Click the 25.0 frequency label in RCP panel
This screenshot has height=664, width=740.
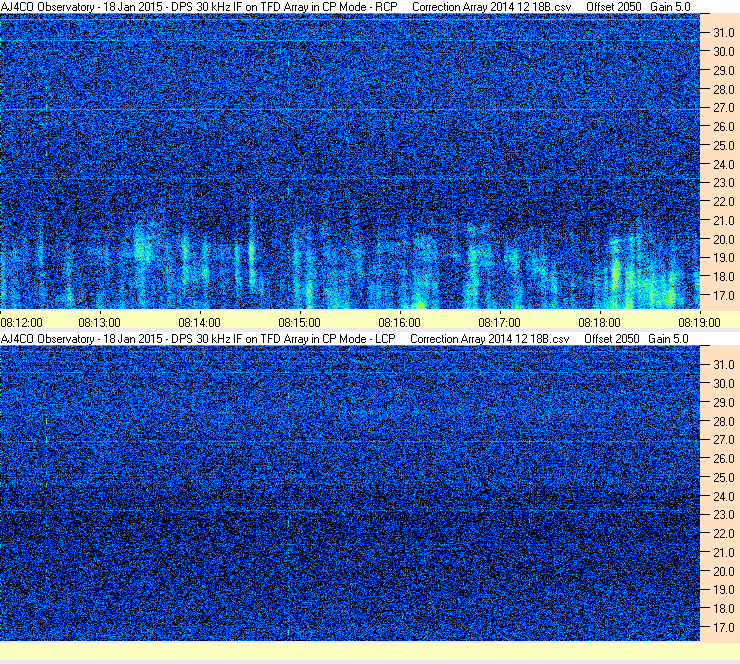[724, 145]
